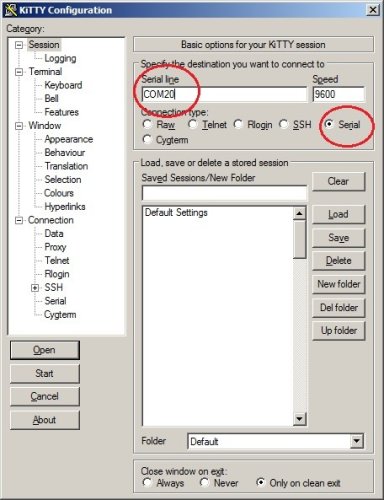This screenshot has height=500, width=384.
Task: Click the Open button
Action: pyautogui.click(x=45, y=350)
